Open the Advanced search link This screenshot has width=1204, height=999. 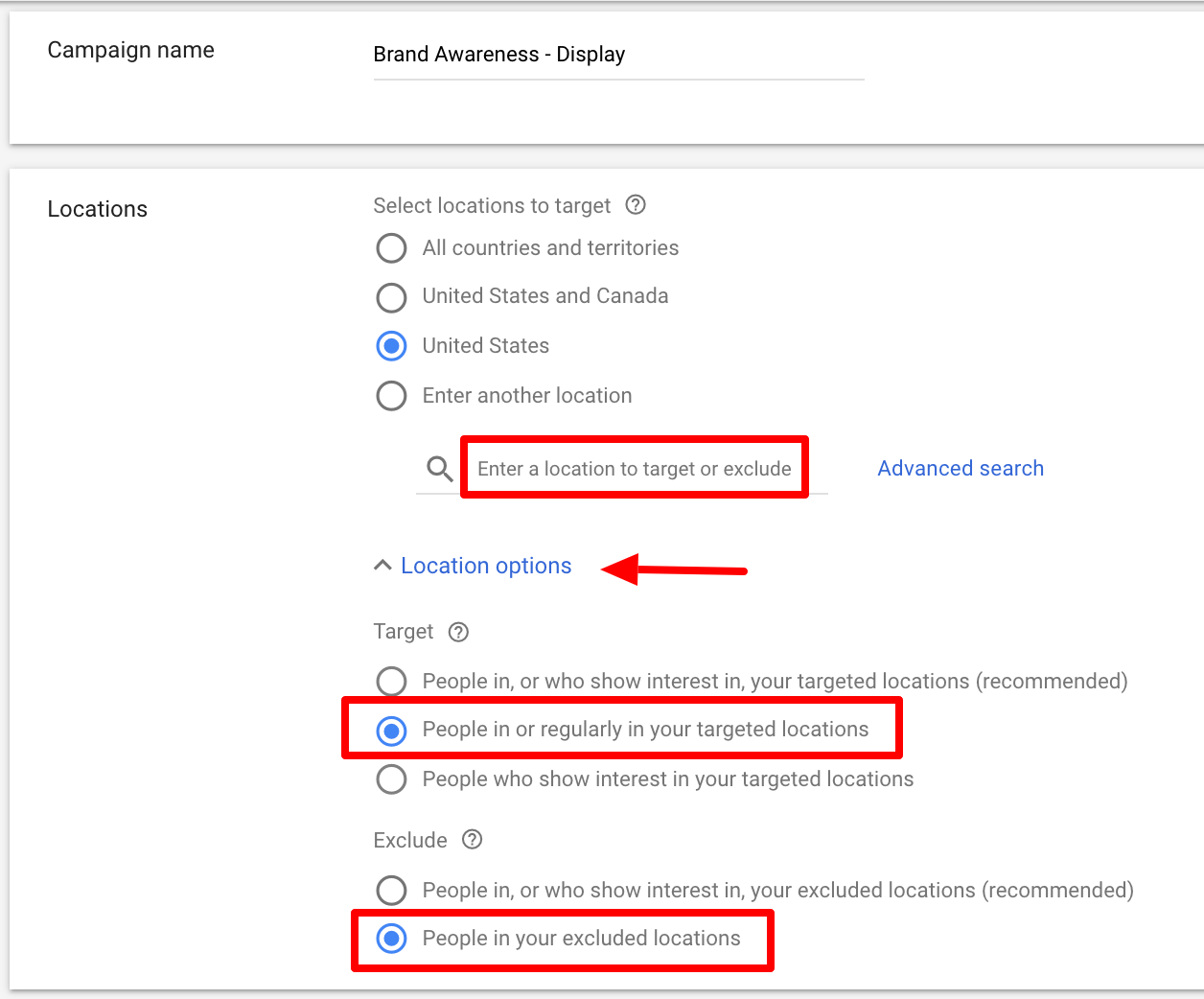coord(961,469)
